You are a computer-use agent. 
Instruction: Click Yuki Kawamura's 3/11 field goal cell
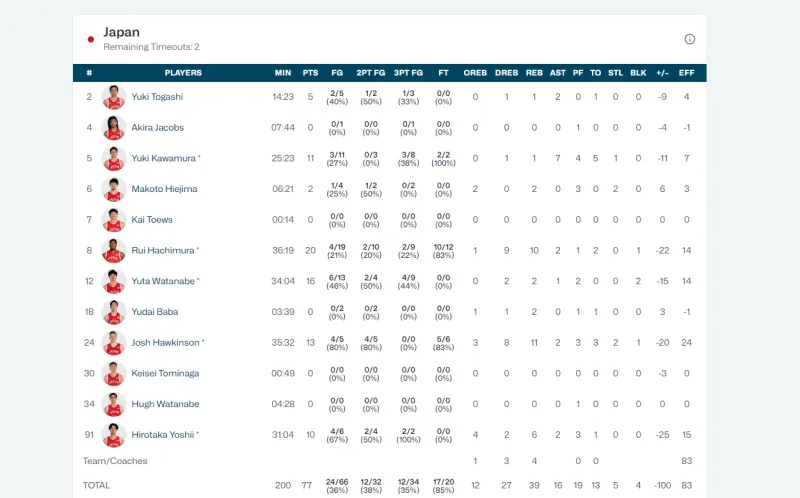click(x=337, y=158)
